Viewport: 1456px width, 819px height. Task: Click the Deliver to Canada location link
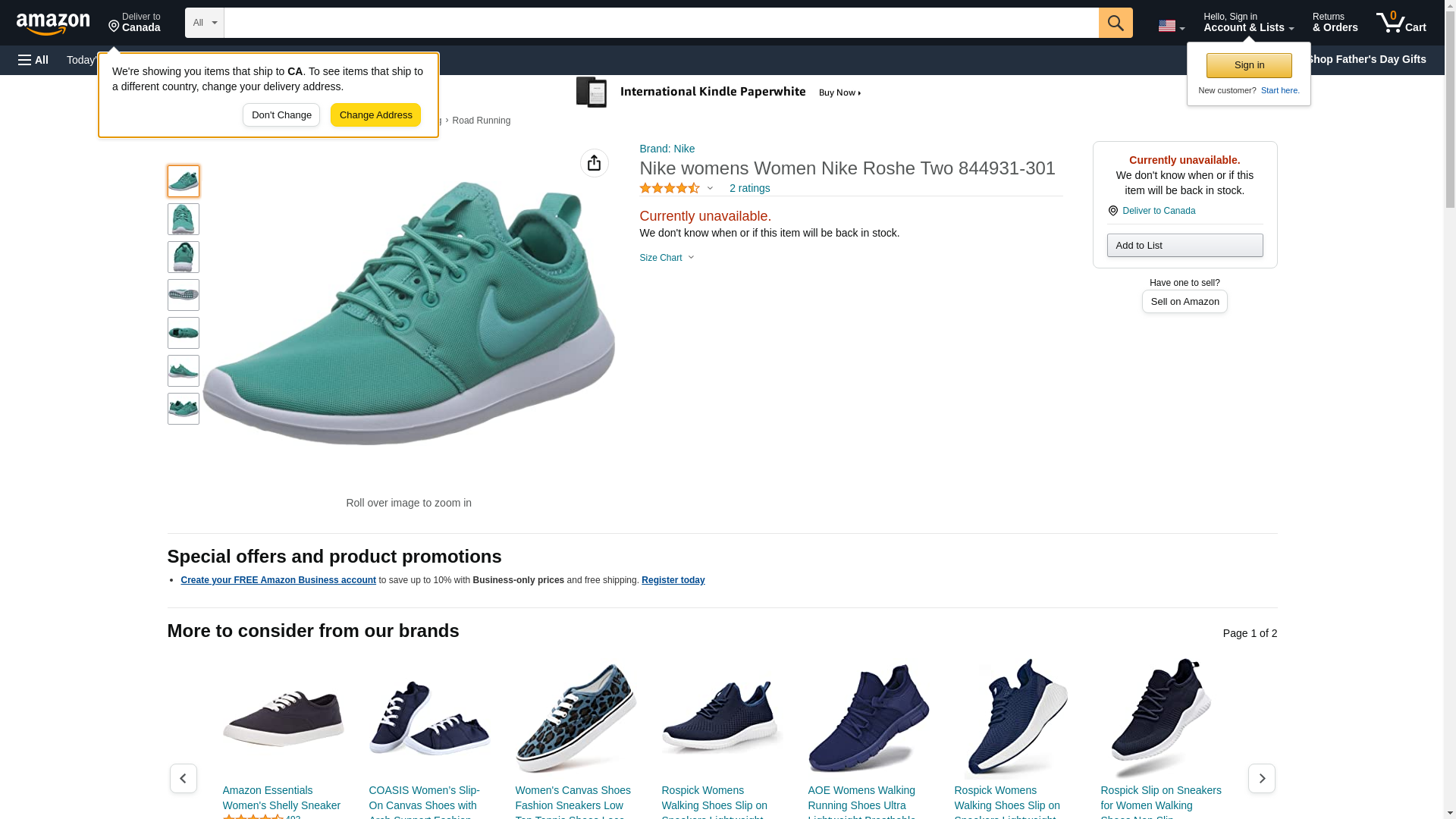[134, 23]
